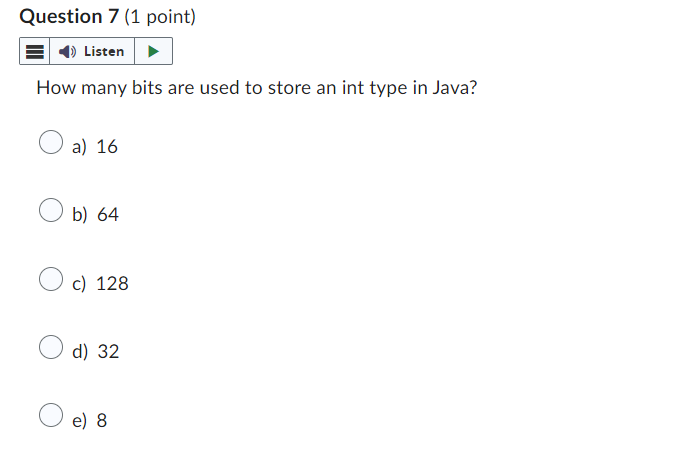This screenshot has height=463, width=673.
Task: Click the answer text 64
Action: pyautogui.click(x=108, y=215)
